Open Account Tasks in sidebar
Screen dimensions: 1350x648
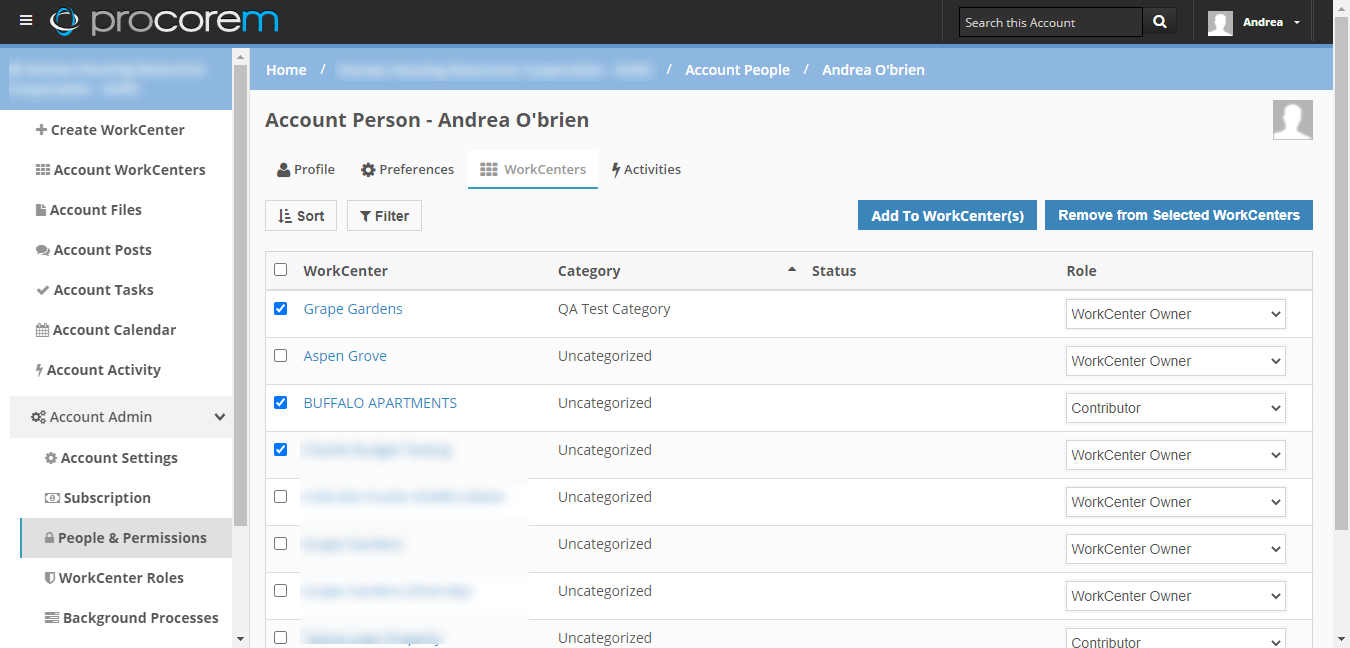tap(94, 290)
